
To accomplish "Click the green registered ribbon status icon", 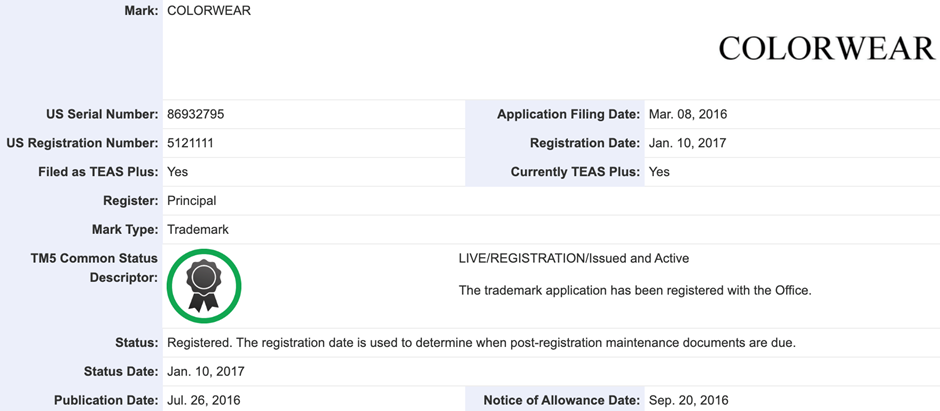I will tap(204, 286).
